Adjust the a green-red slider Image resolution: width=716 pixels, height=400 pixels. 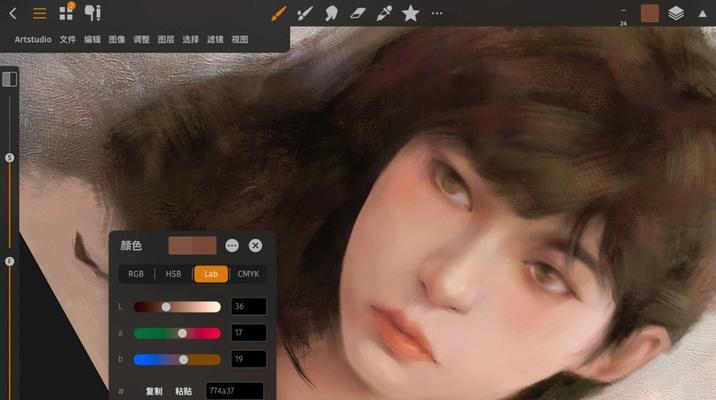pyautogui.click(x=177, y=333)
